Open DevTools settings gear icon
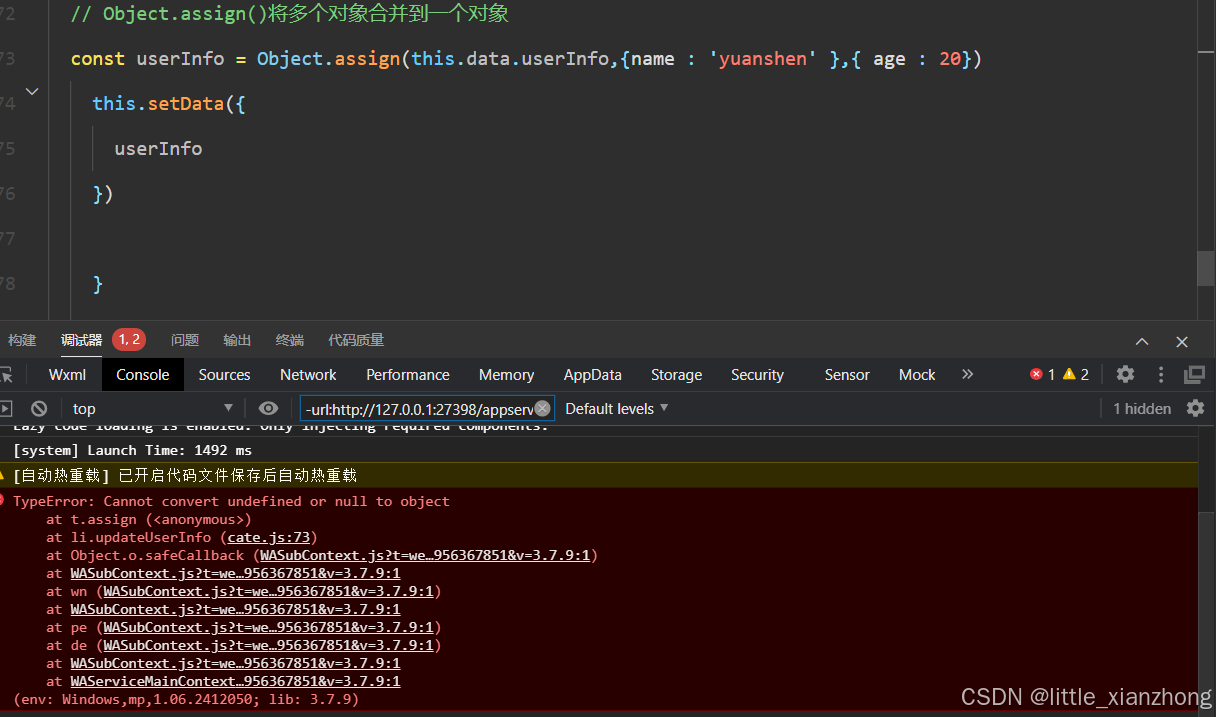This screenshot has width=1216, height=717. click(x=1125, y=374)
